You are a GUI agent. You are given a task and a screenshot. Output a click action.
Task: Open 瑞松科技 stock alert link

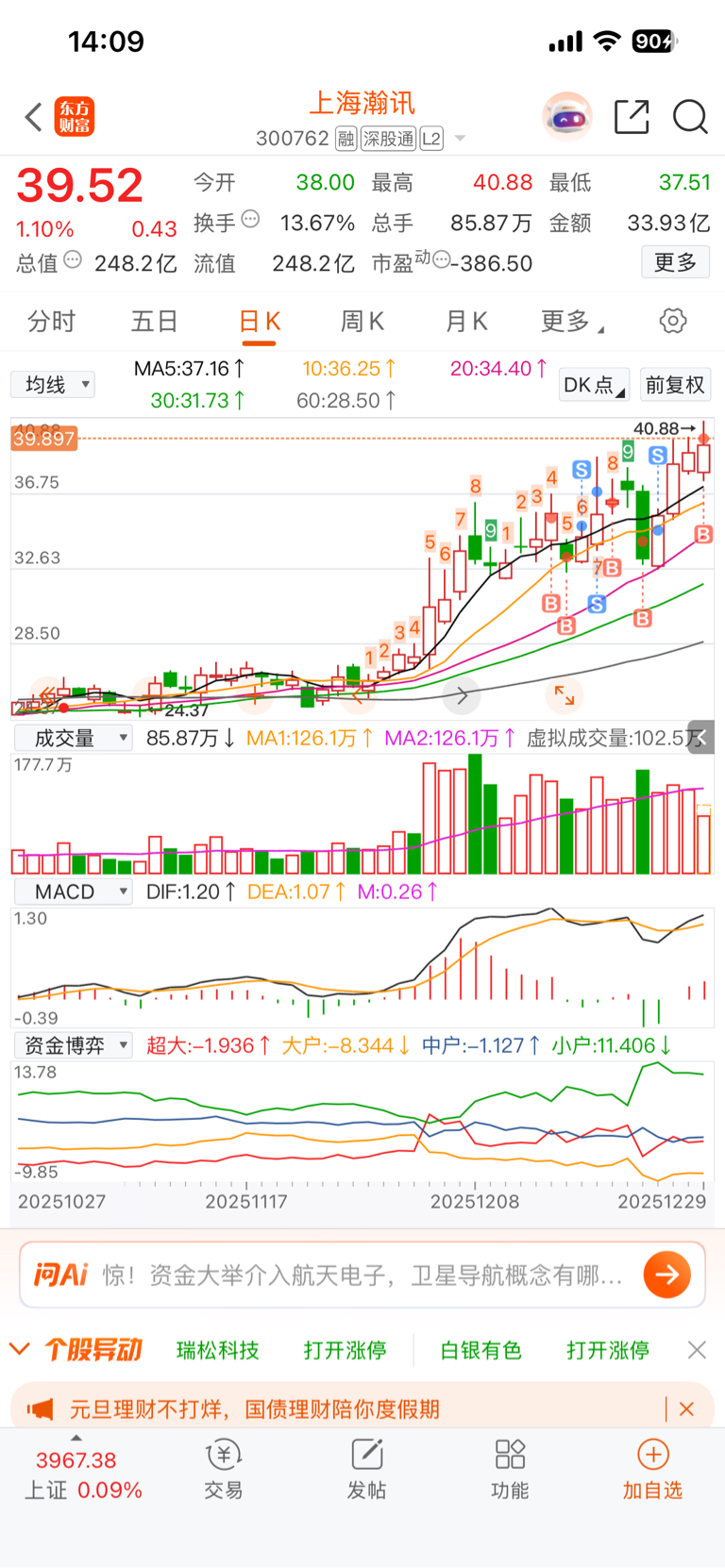[218, 1350]
